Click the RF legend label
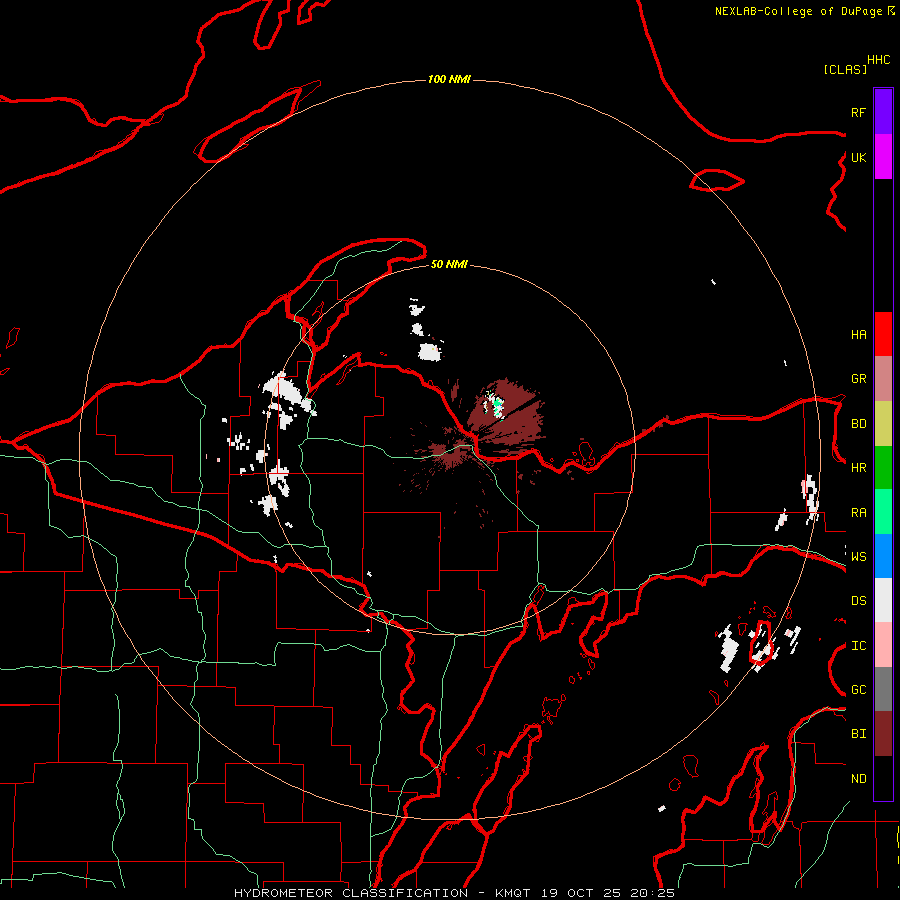This screenshot has width=900, height=900. tap(858, 112)
